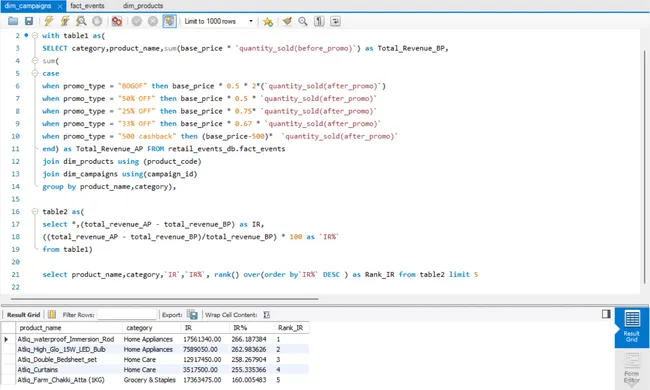The image size is (650, 390).
Task: Sort by the IR% column header
Action: coord(252,328)
